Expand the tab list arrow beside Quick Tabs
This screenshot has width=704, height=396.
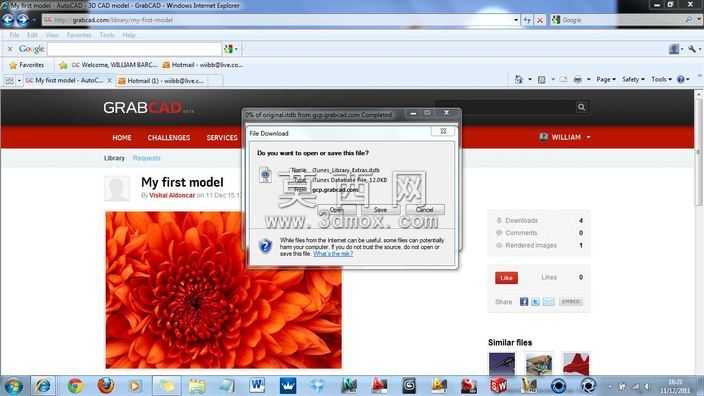pyautogui.click(x=19, y=80)
